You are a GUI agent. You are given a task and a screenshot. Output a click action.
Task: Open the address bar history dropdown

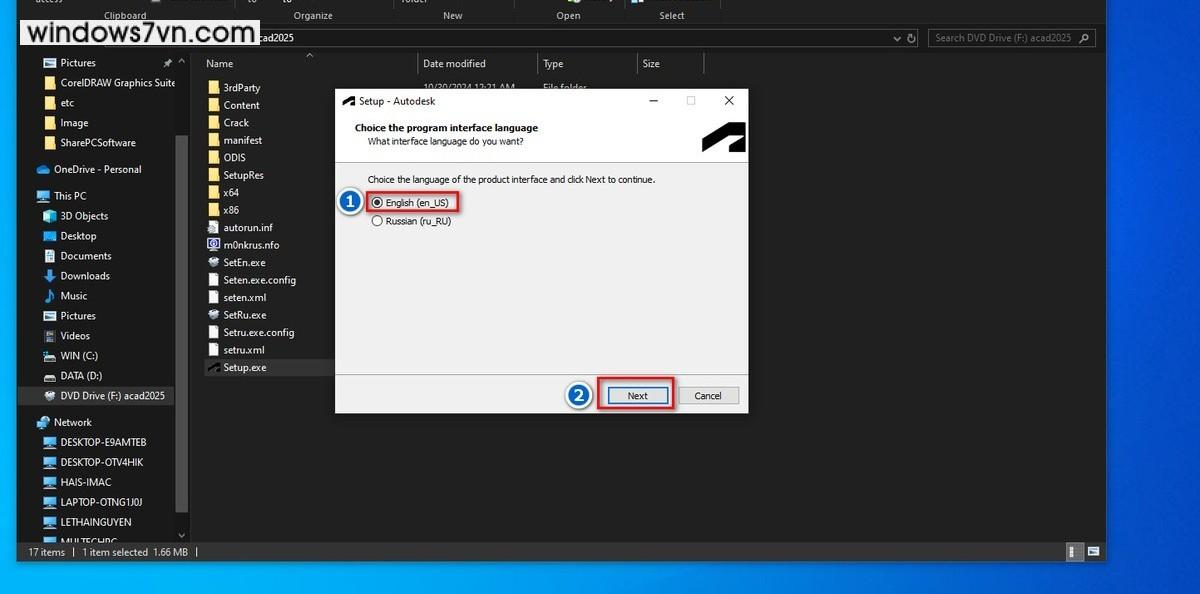coord(896,38)
